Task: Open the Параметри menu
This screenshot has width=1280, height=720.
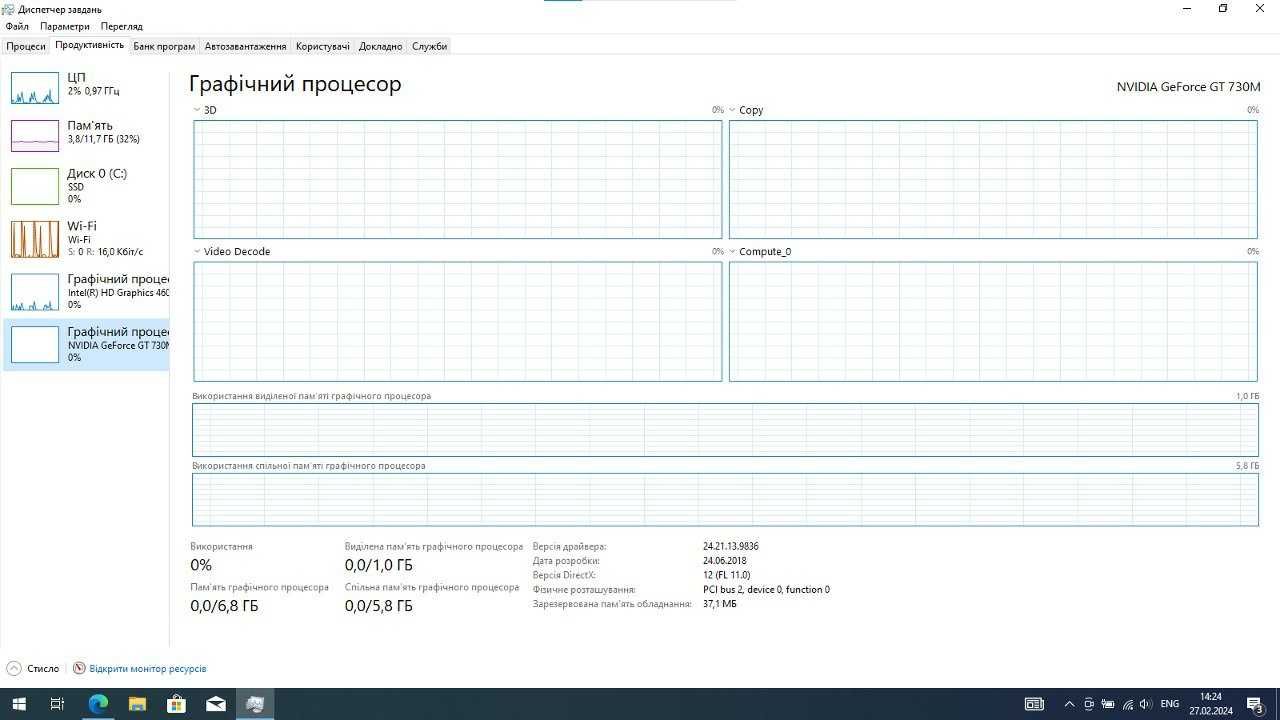Action: (65, 26)
